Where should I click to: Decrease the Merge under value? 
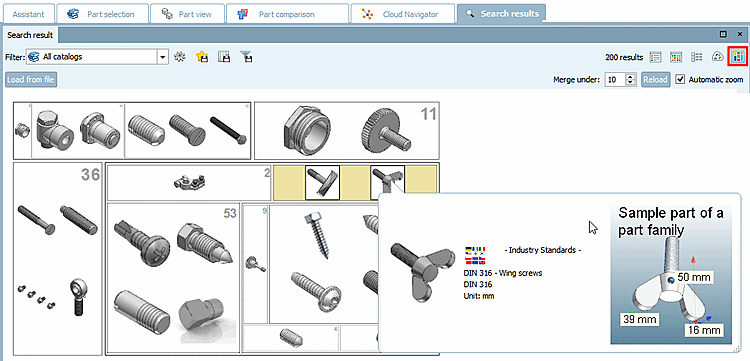pyautogui.click(x=631, y=83)
